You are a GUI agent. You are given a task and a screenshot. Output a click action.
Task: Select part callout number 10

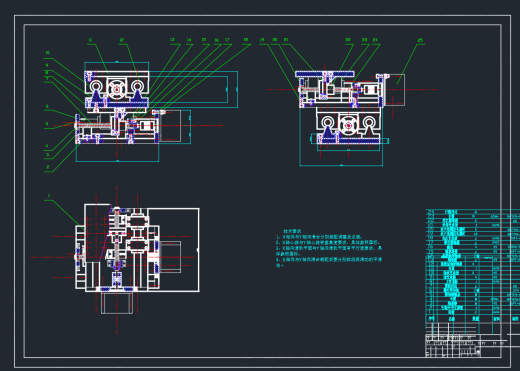pos(47,53)
